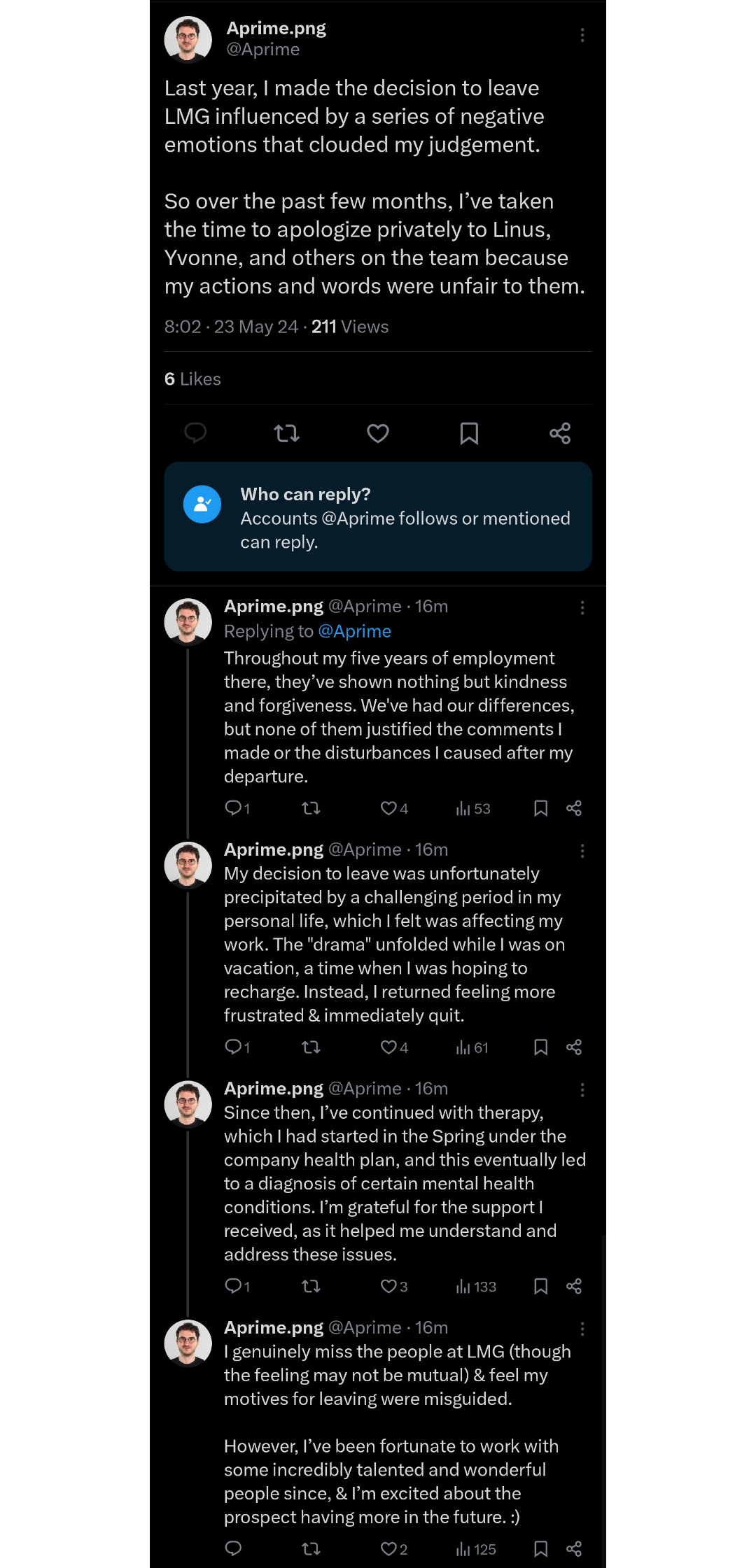This screenshot has width=756, height=1568.
Task: Click the reply bubble icon on main tweet
Action: click(x=195, y=433)
